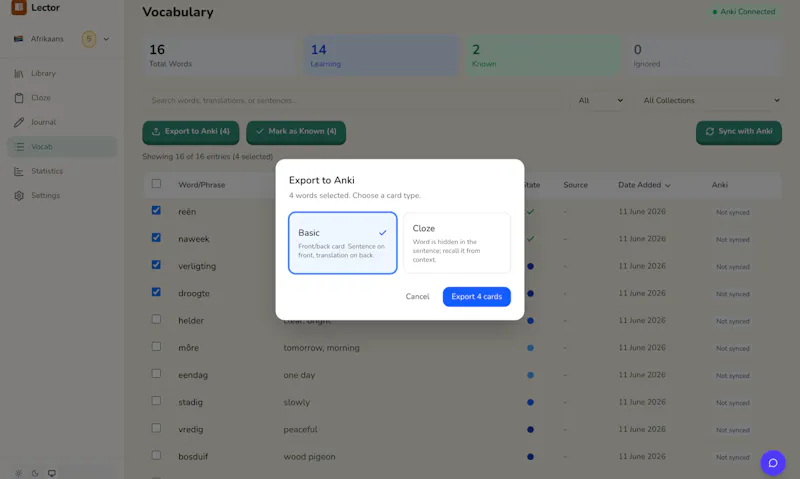This screenshot has height=479, width=800.
Task: Click the state dot in môre row
Action: (531, 348)
